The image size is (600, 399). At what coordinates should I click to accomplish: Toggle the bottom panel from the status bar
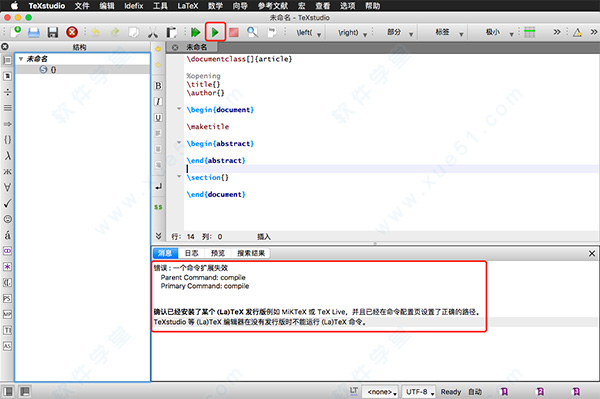(25, 391)
